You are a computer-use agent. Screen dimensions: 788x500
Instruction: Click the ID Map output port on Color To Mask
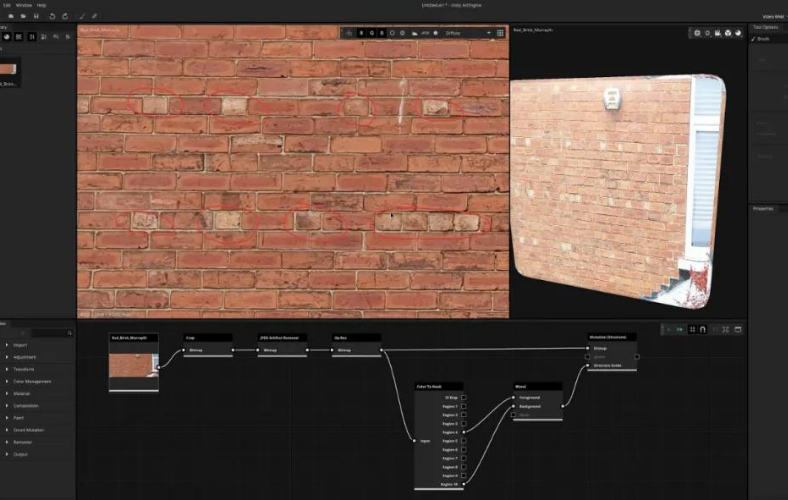(x=463, y=397)
